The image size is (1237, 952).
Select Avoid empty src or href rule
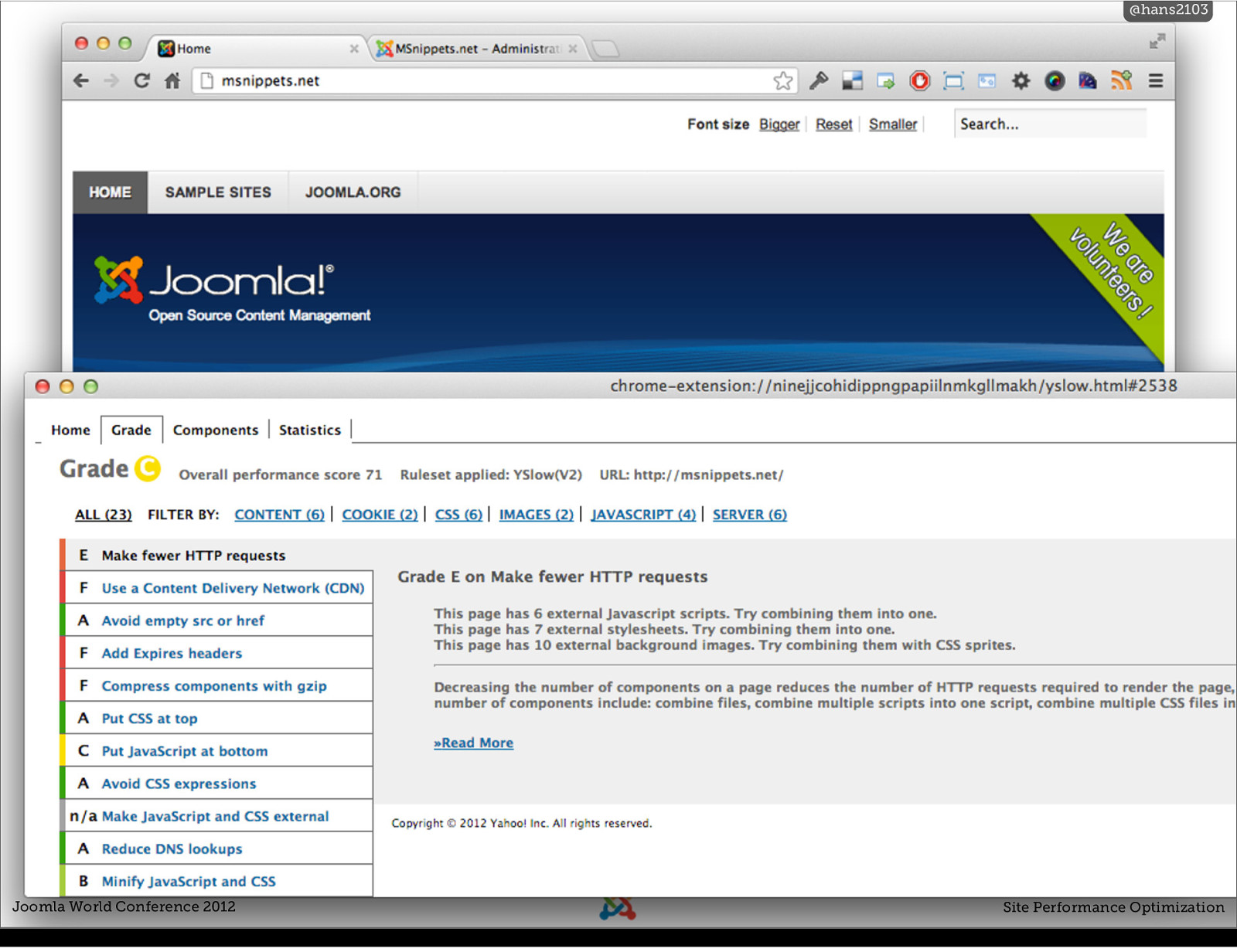(x=217, y=620)
